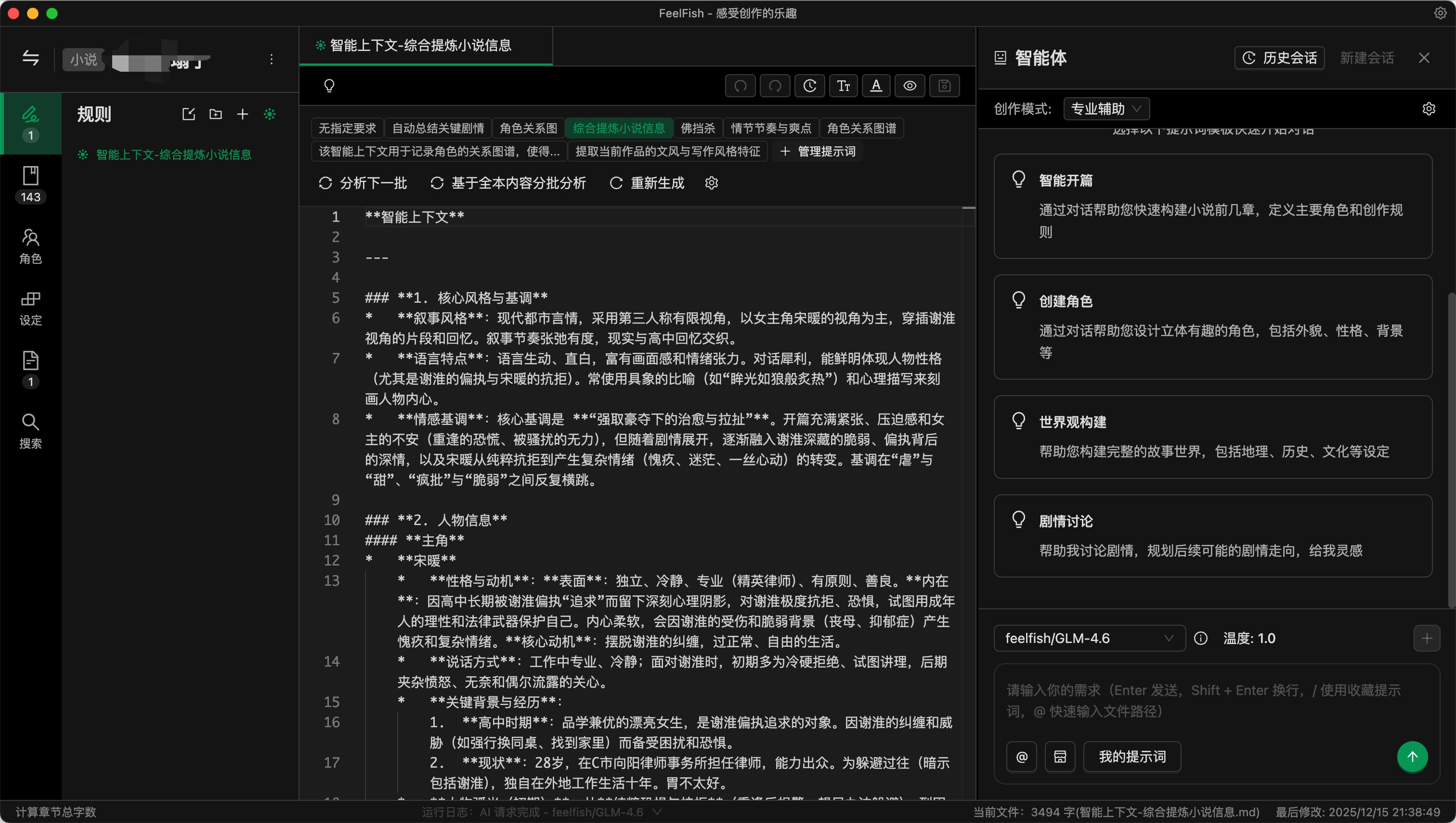Toggle the font color underline-A formatting button
This screenshot has width=1456, height=823.
tap(876, 86)
